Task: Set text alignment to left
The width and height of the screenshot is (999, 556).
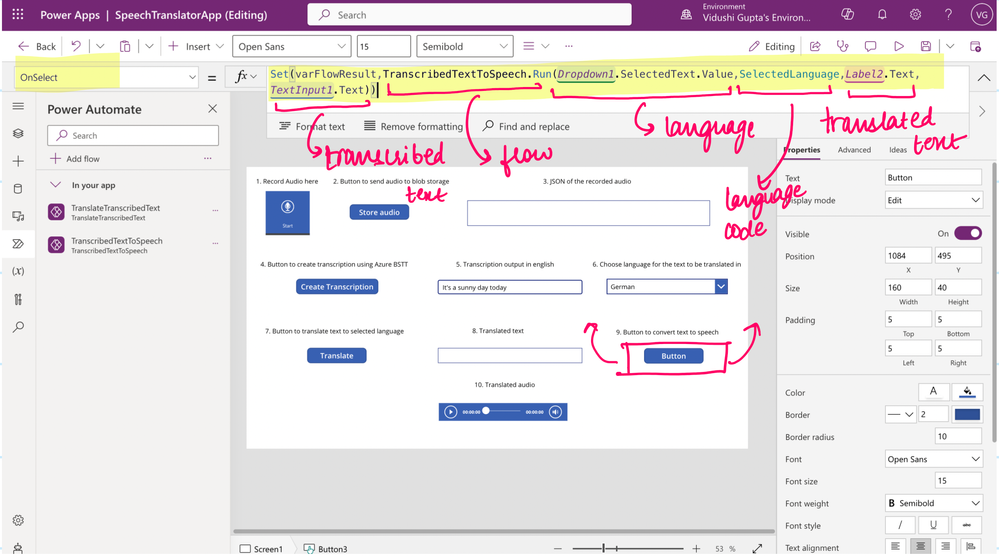Action: (x=895, y=546)
